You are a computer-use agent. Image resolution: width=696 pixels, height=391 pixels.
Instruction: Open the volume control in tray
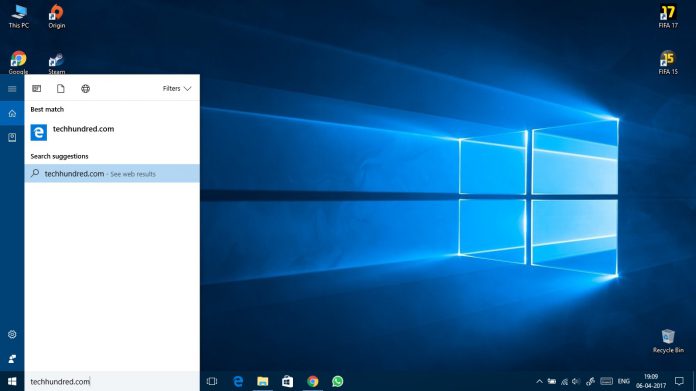pyautogui.click(x=576, y=381)
